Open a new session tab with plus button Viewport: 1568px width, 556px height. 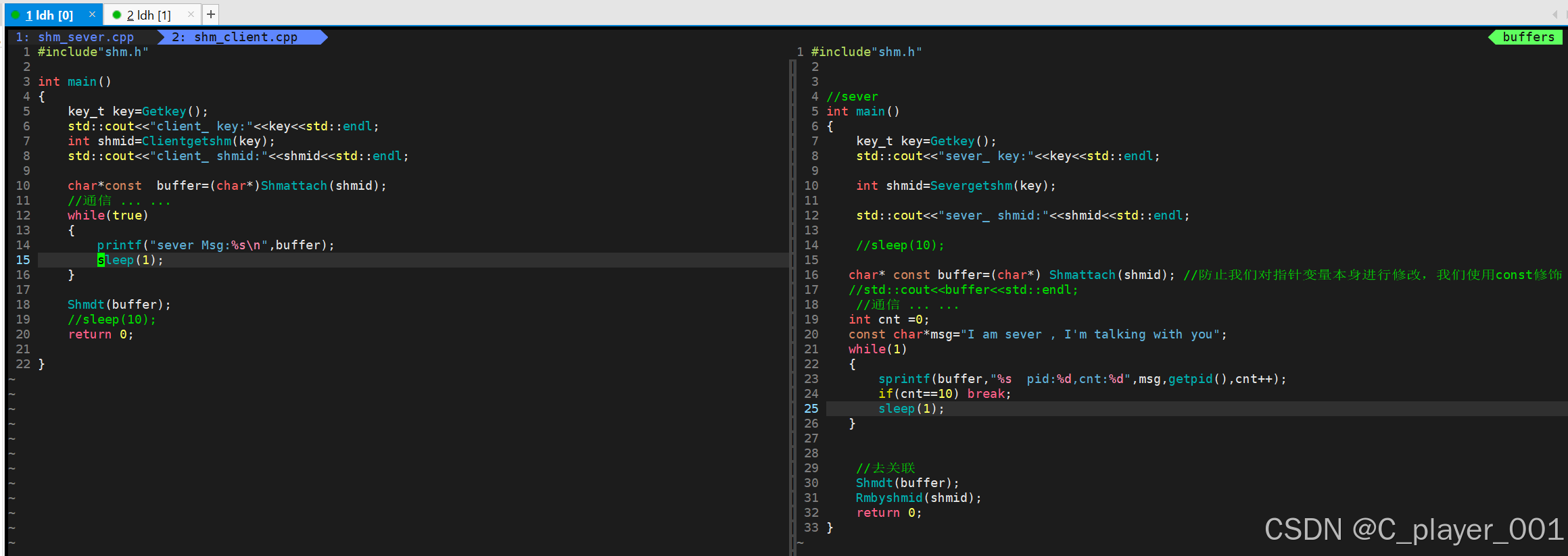[x=211, y=14]
